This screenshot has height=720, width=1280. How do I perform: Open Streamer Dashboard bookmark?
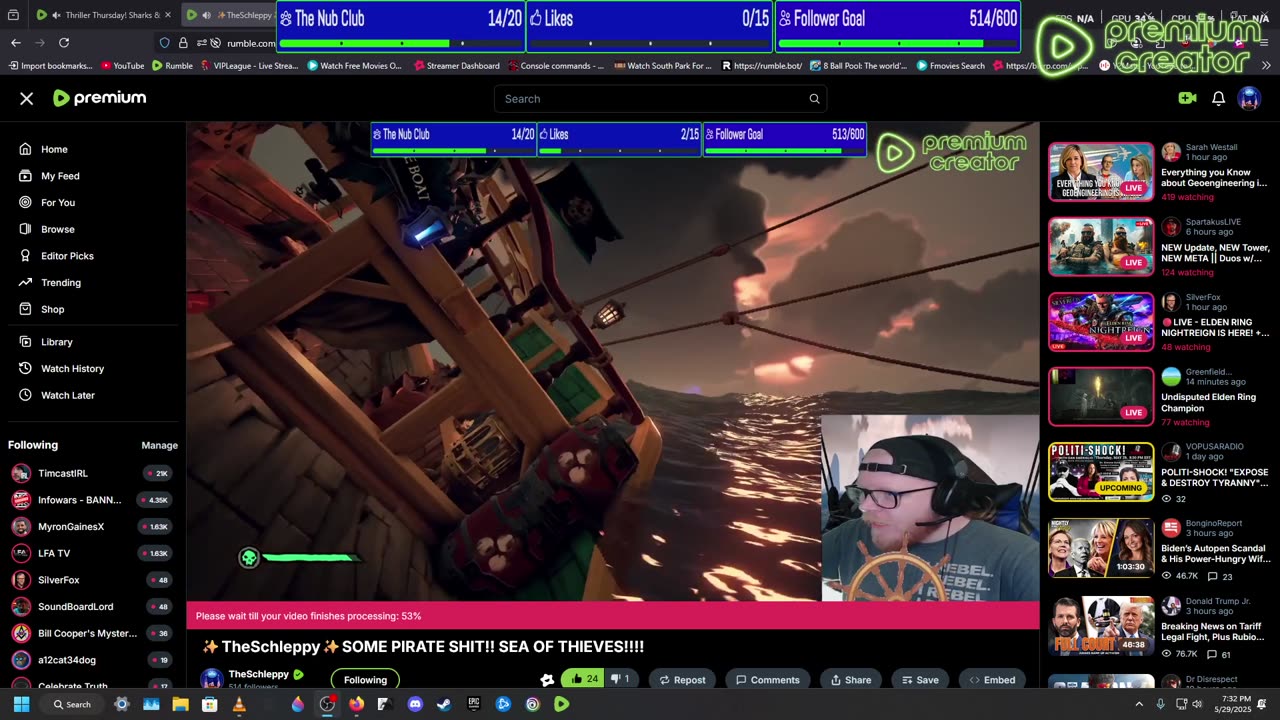[x=456, y=66]
